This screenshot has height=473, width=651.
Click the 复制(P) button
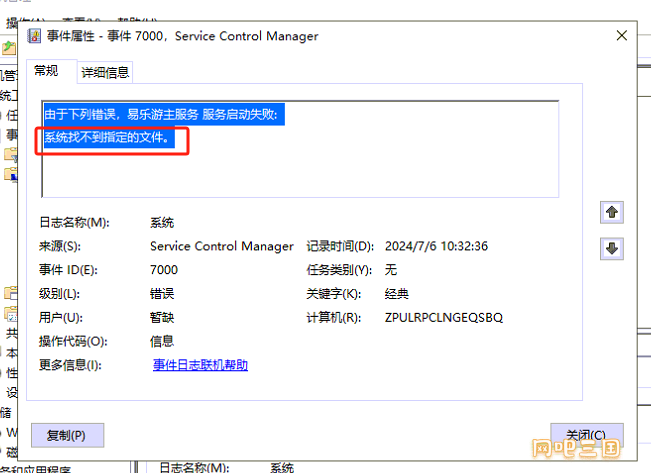[x=67, y=435]
